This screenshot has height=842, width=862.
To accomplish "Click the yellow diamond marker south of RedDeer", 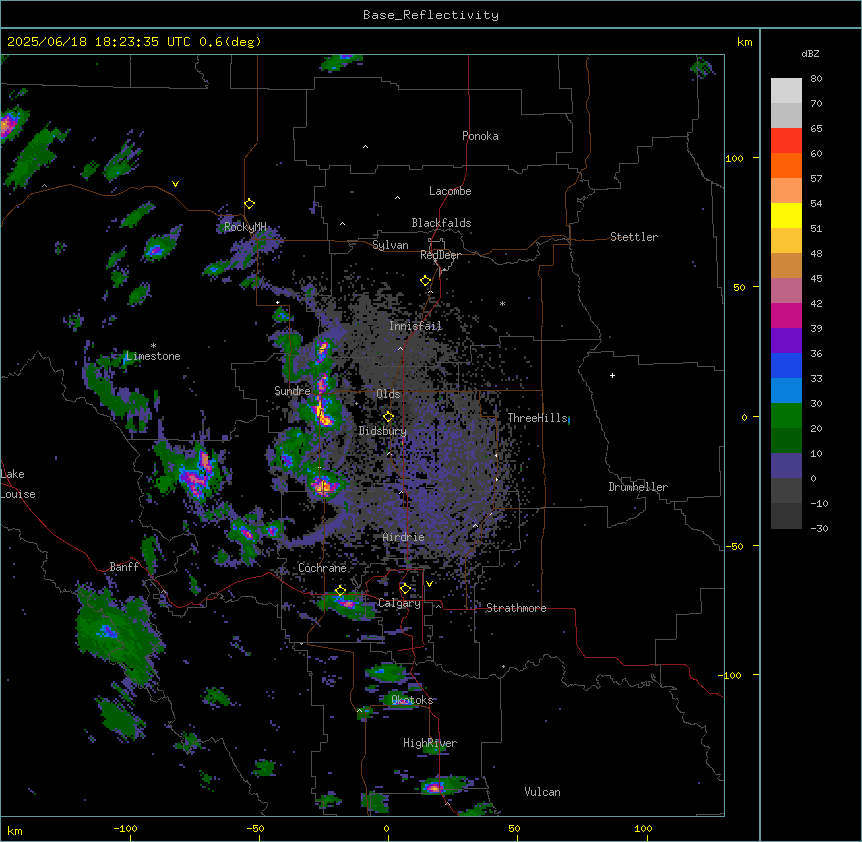I will 425,280.
